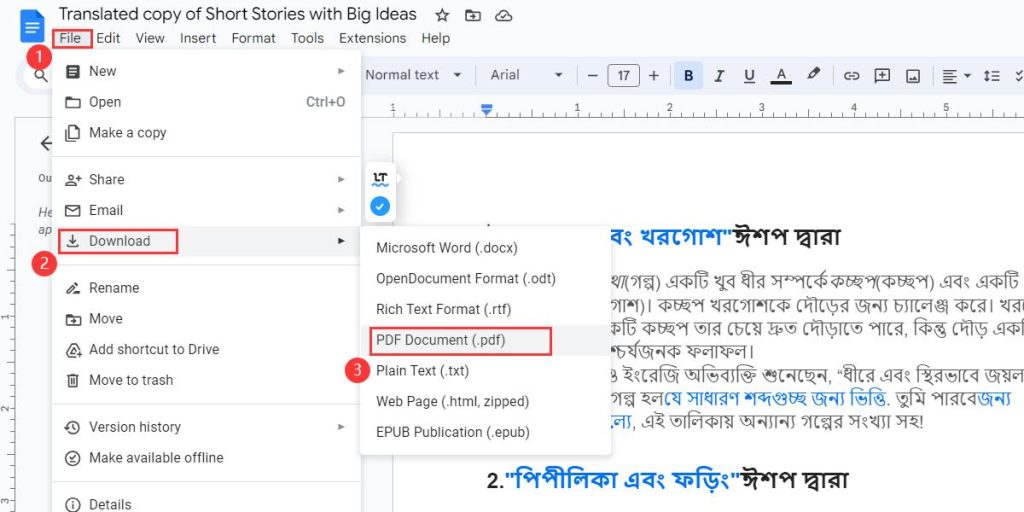
Task: Click the blue checkmark badge icon
Action: [x=380, y=206]
